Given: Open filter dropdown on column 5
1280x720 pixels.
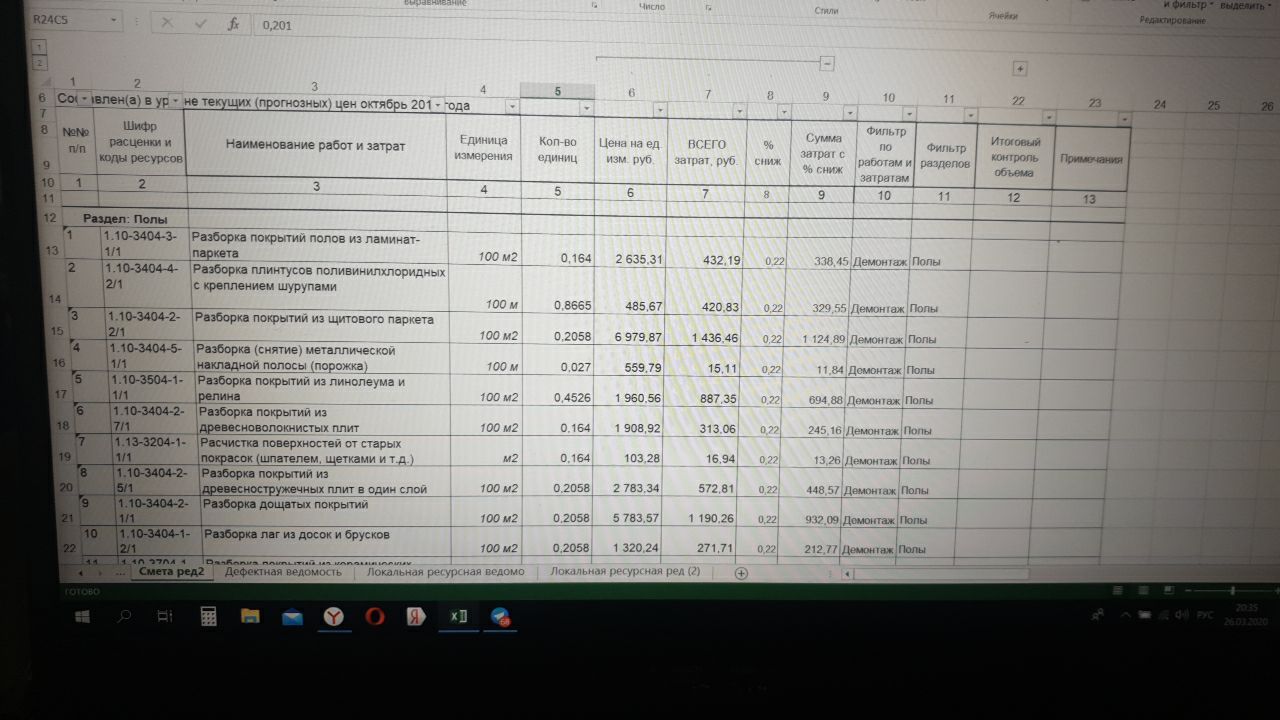Looking at the screenshot, I should 586,107.
